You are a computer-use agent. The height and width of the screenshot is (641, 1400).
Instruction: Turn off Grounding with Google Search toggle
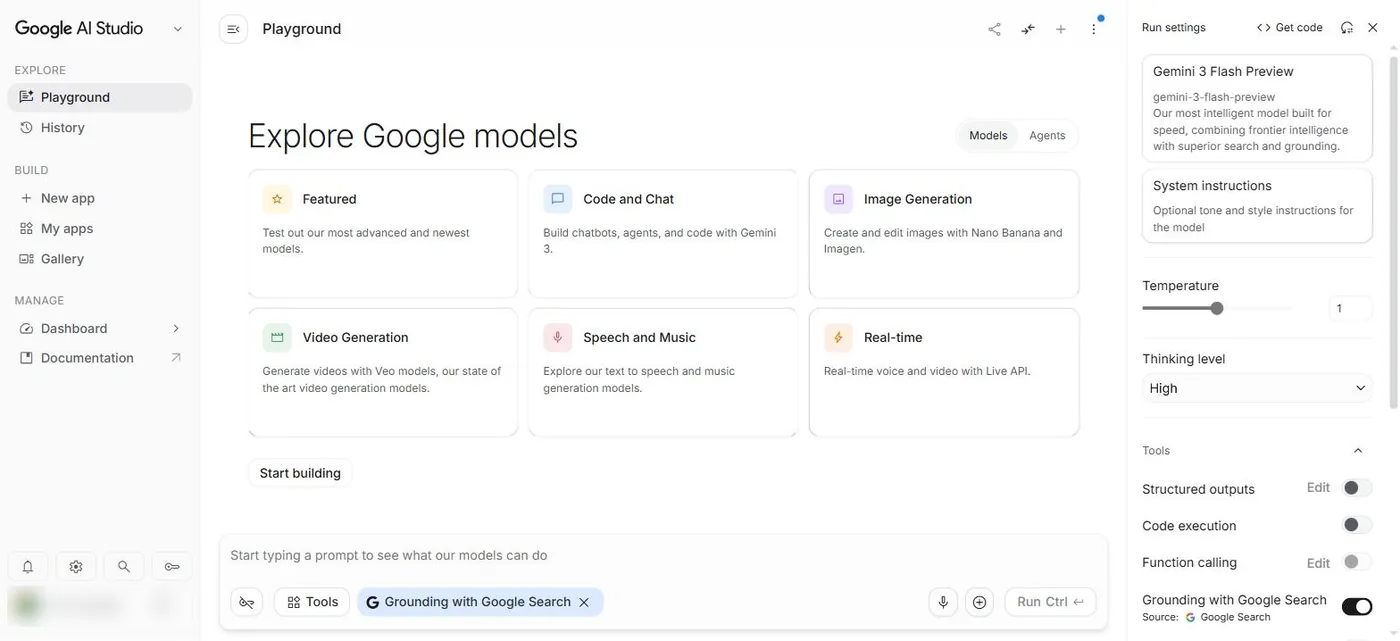pos(1357,606)
